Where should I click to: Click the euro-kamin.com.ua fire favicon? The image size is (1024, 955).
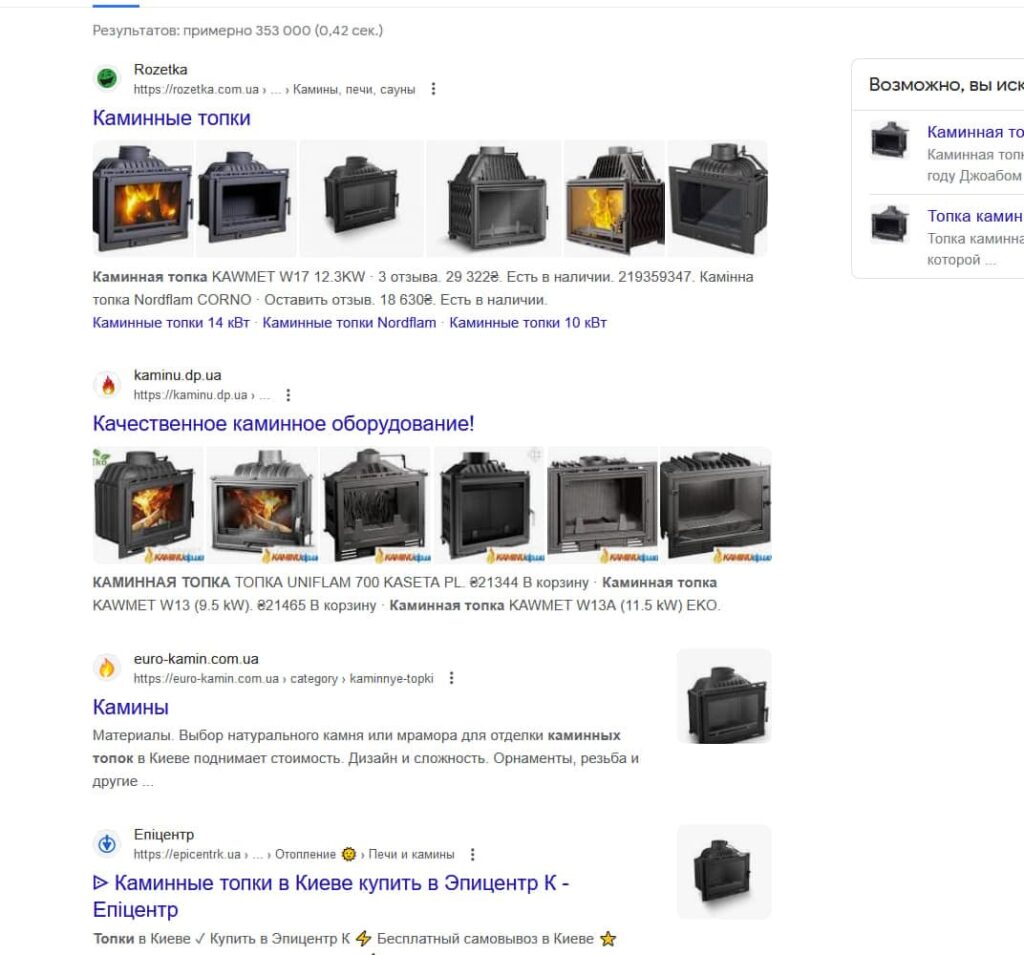tap(107, 668)
